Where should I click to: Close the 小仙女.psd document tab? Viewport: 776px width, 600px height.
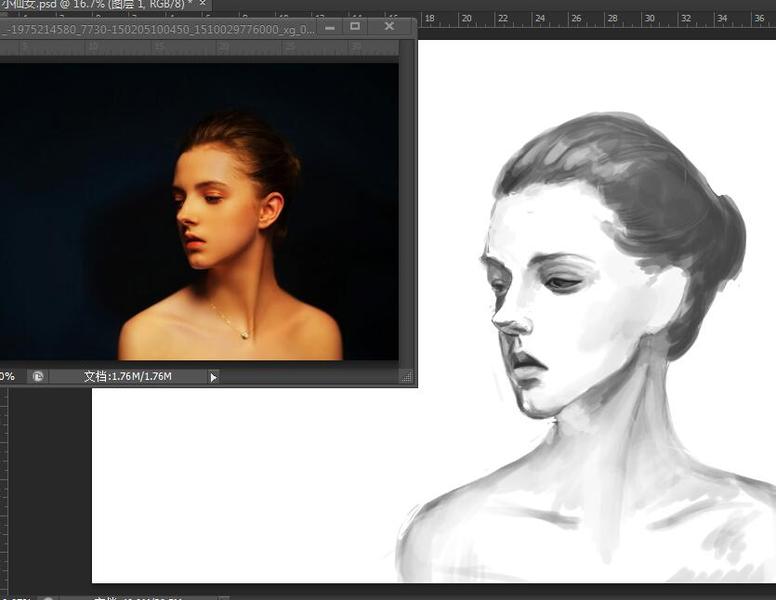tap(203, 5)
